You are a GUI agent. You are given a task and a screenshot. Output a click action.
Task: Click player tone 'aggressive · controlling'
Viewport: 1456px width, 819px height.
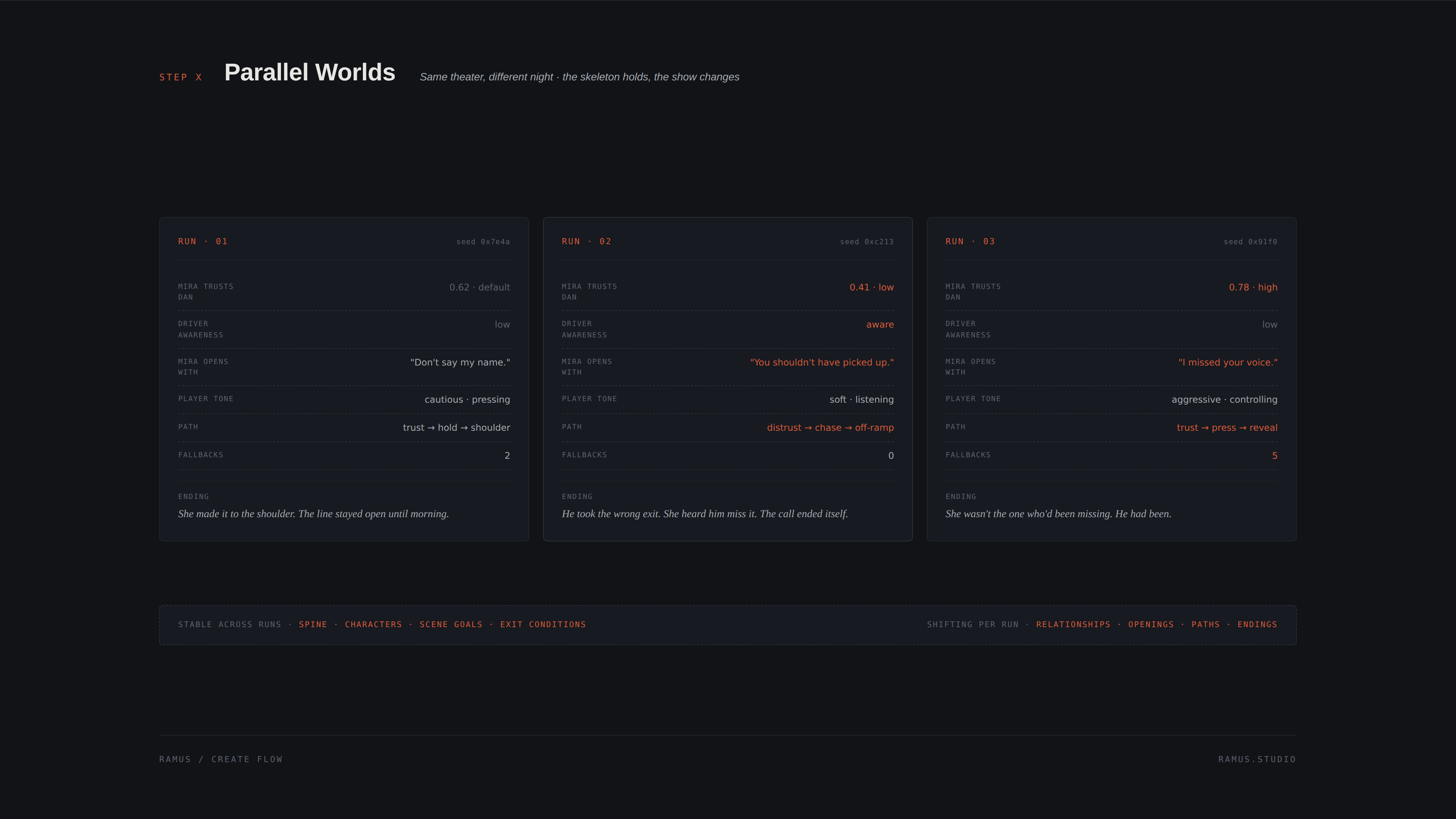point(1224,400)
